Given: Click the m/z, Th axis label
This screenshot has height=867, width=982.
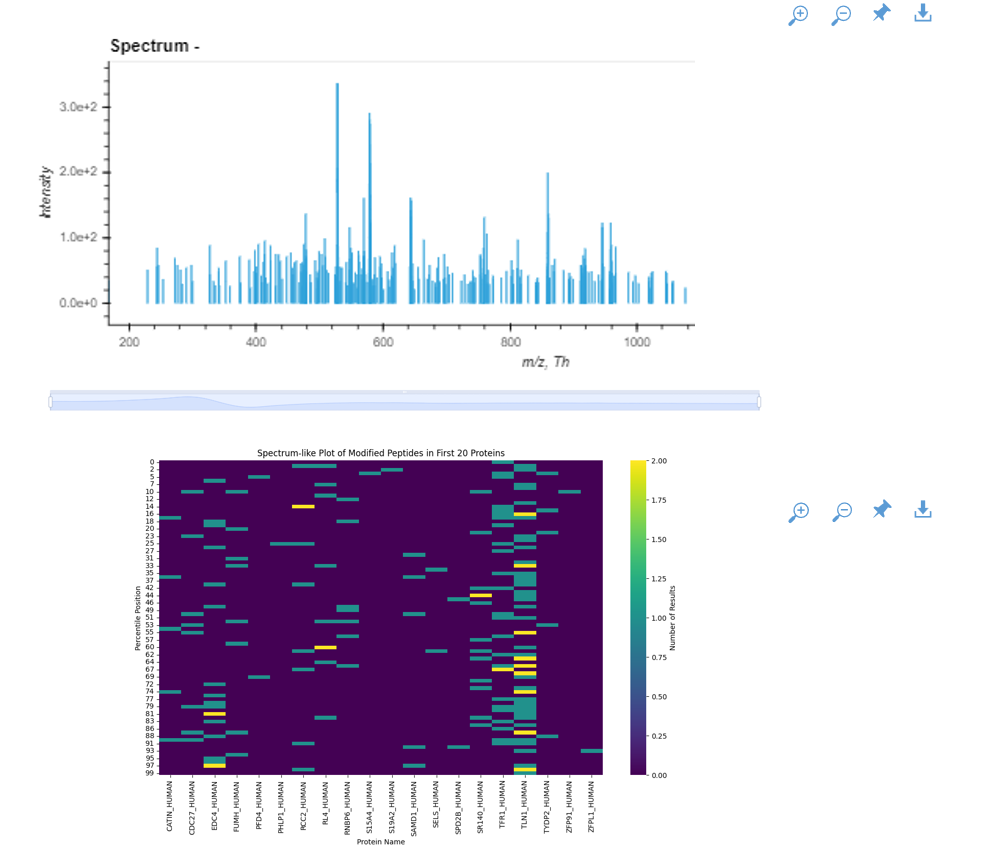Looking at the screenshot, I should [546, 360].
